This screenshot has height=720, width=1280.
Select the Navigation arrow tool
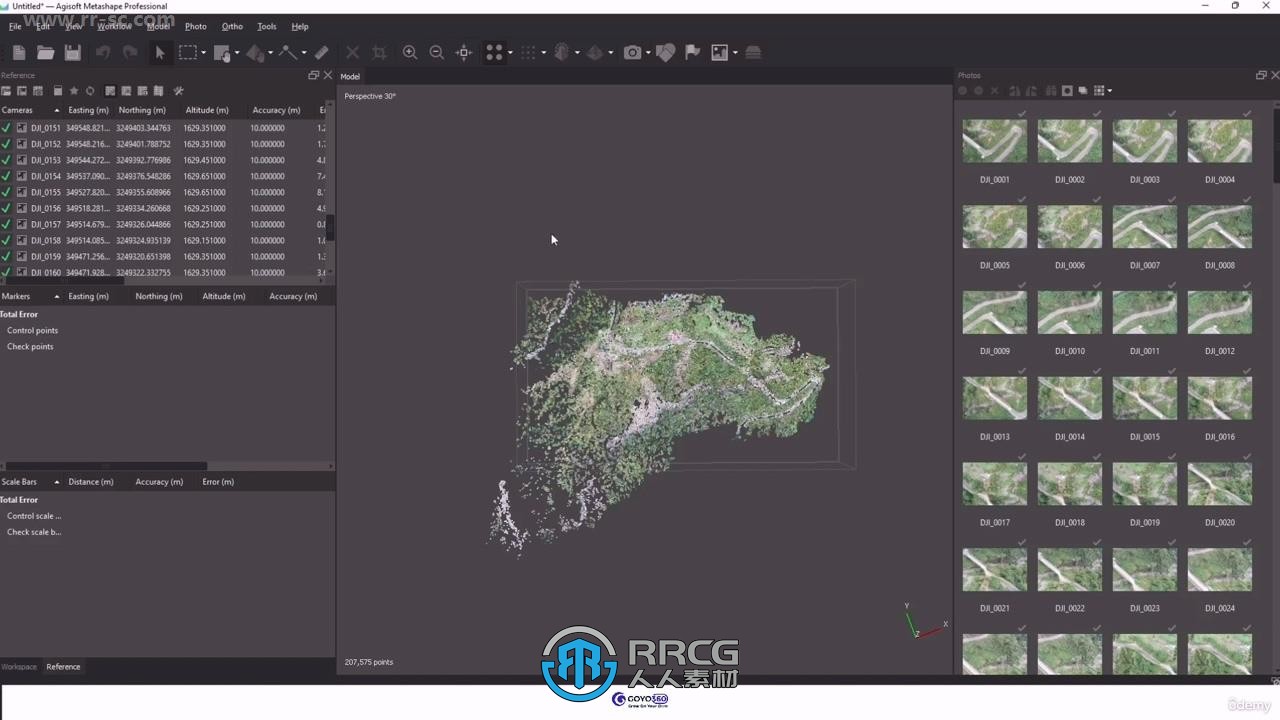159,52
